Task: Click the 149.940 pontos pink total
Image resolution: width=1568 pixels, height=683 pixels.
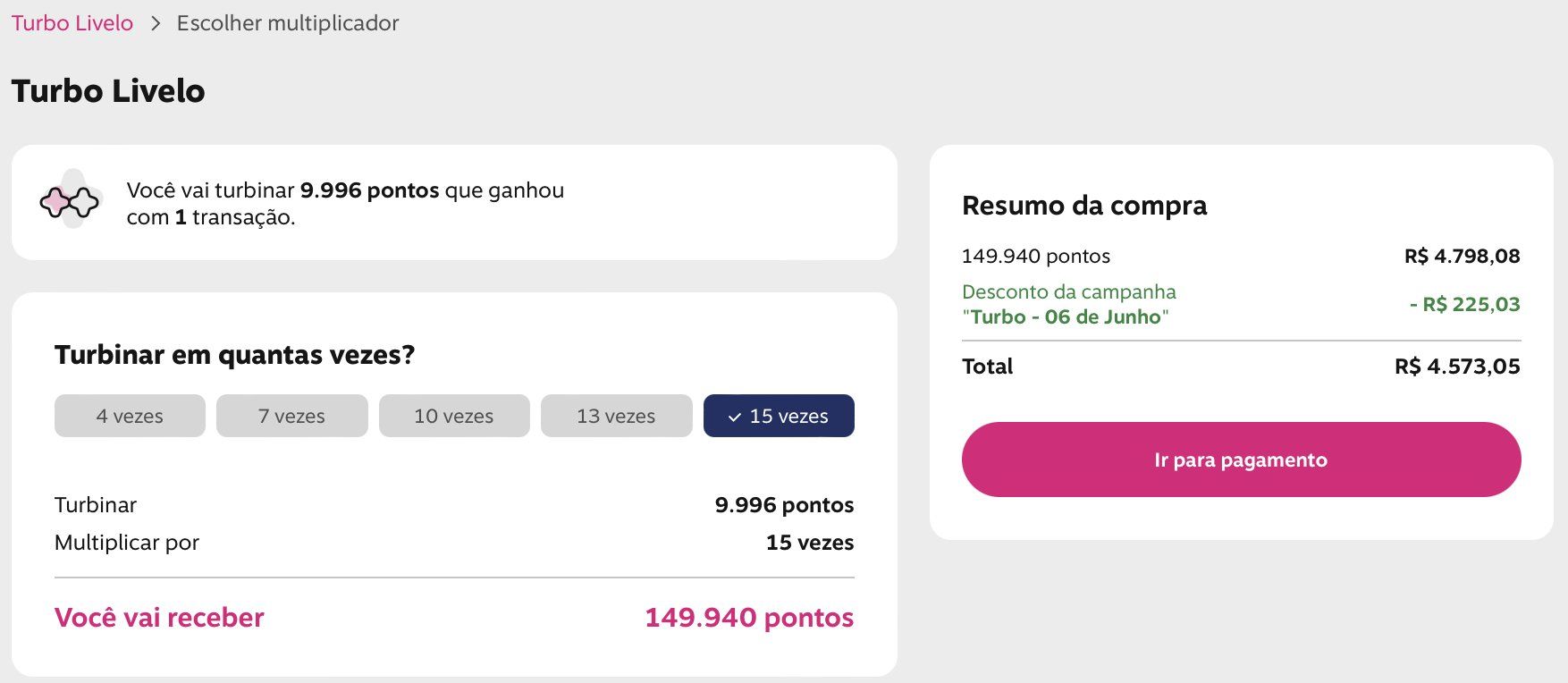Action: tap(749, 618)
